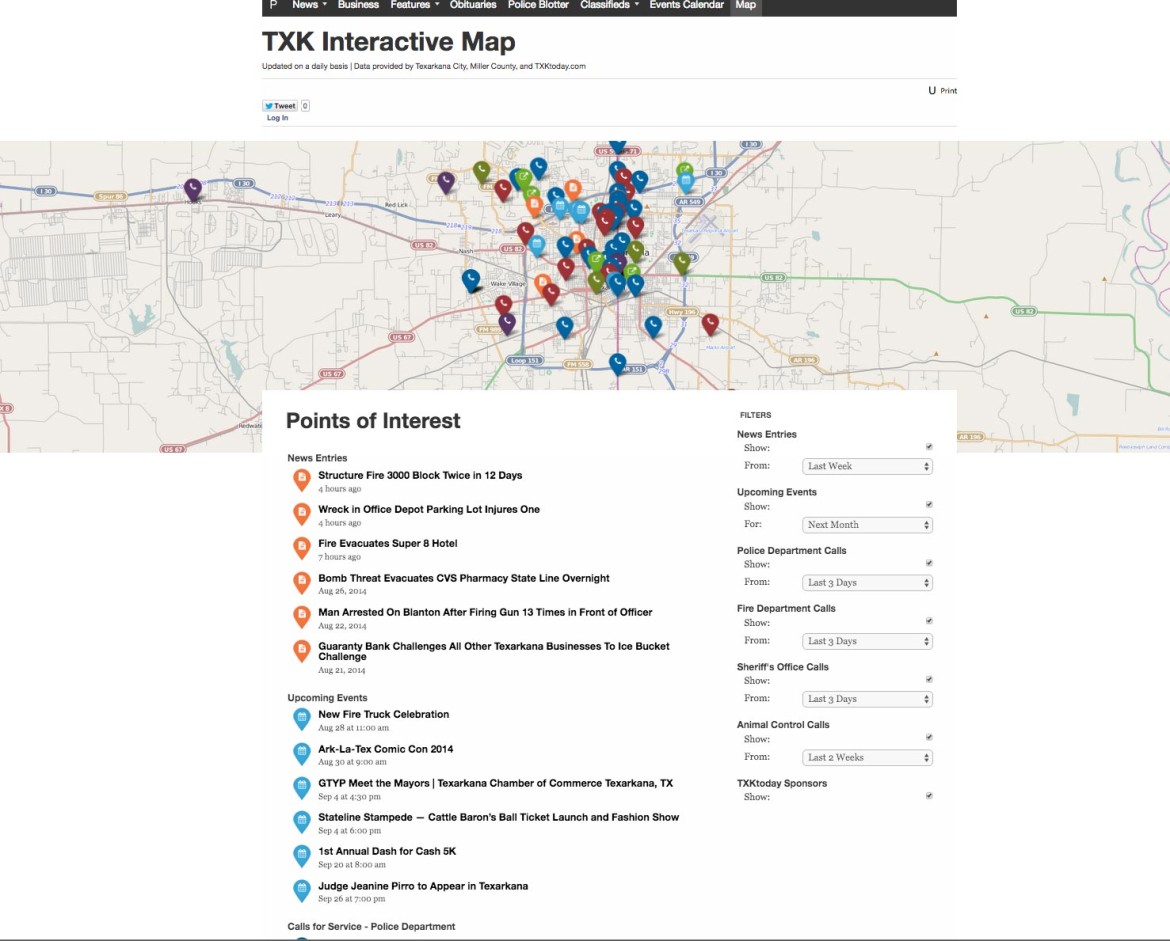Click the green map marker near AR 549
The width and height of the screenshot is (1170, 941).
[684, 169]
